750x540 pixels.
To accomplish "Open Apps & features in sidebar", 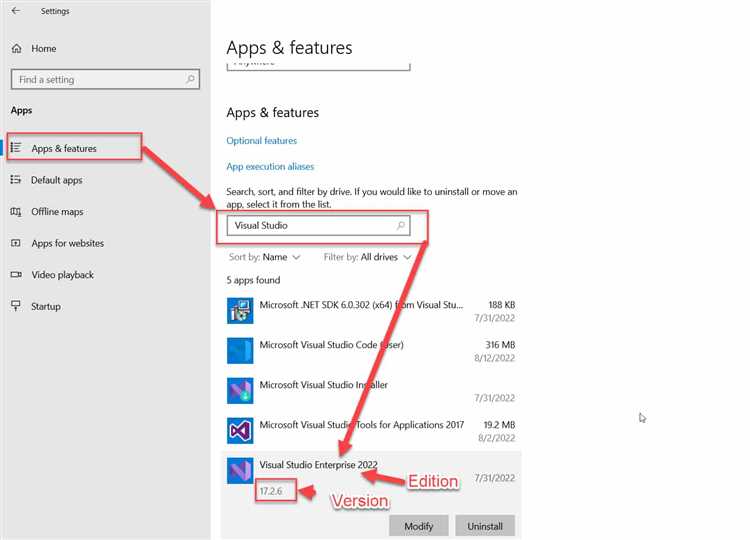I will point(64,148).
